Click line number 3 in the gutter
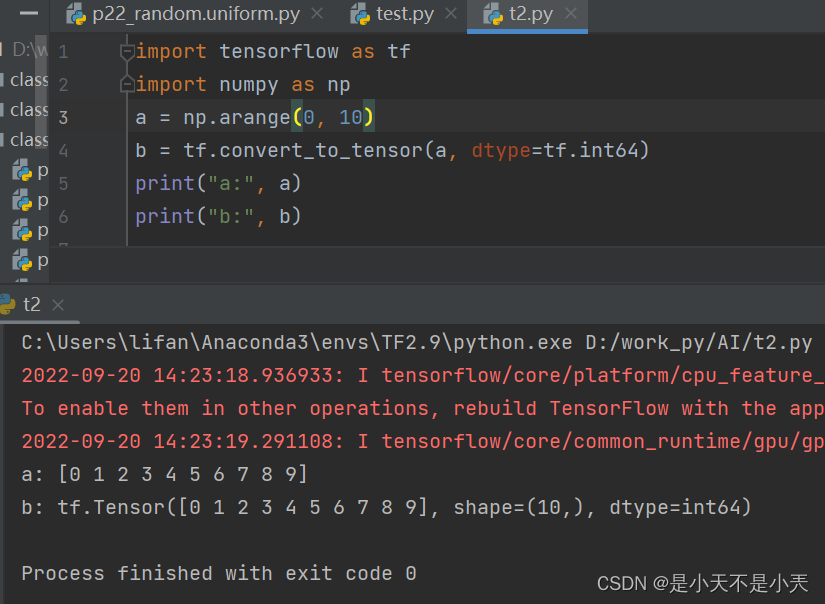Image resolution: width=825 pixels, height=604 pixels. click(63, 117)
